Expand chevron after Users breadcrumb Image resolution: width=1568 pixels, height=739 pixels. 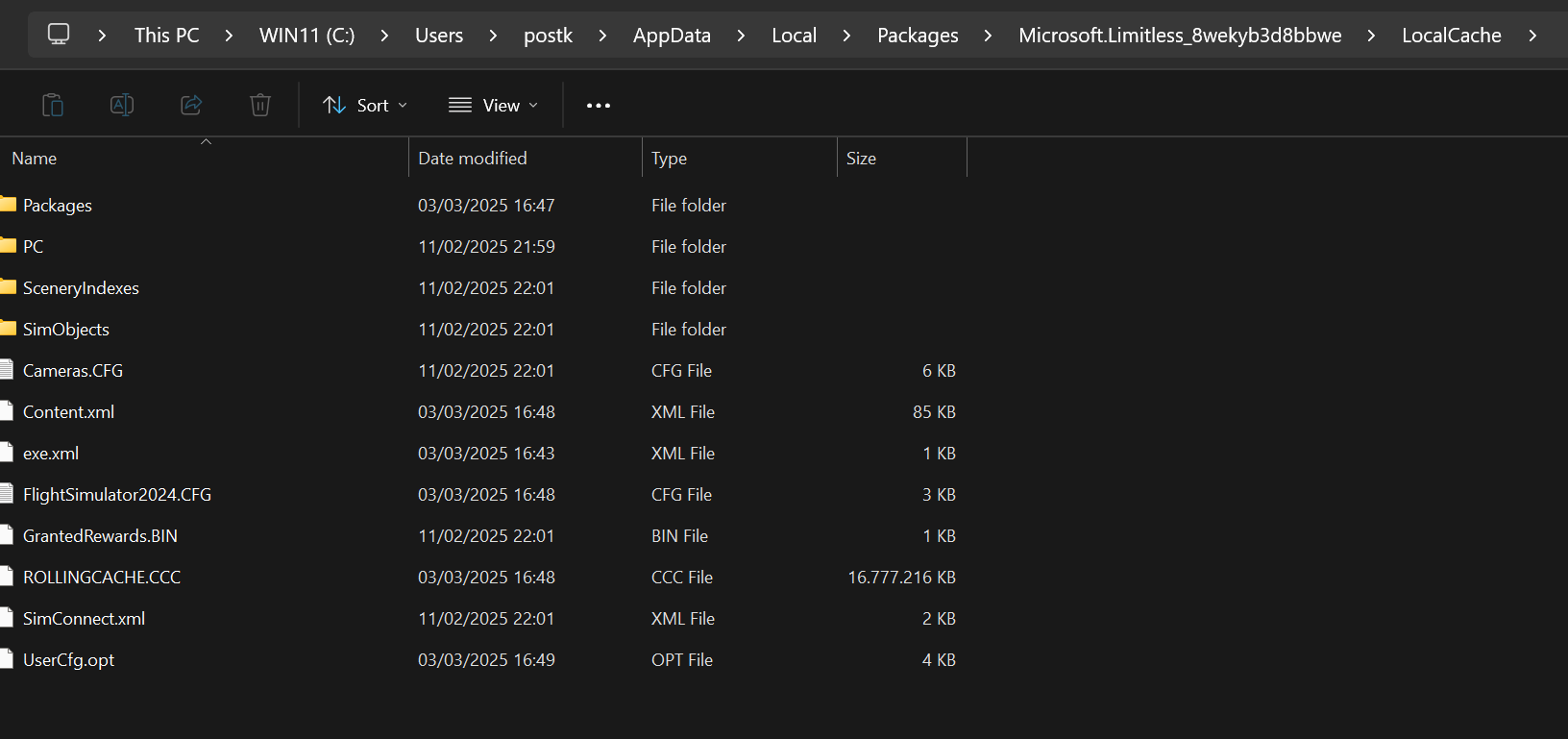click(x=493, y=36)
